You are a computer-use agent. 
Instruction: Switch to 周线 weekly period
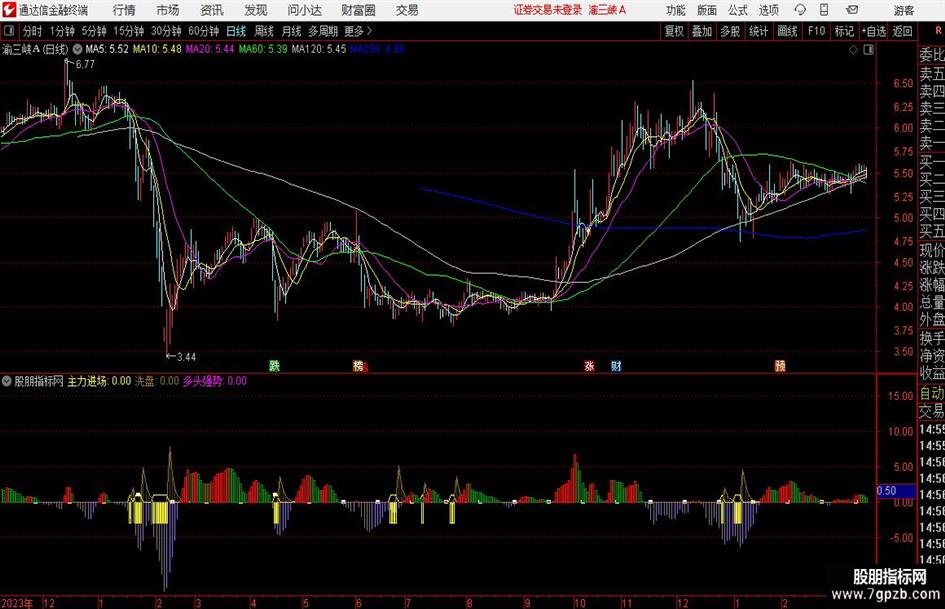point(264,31)
